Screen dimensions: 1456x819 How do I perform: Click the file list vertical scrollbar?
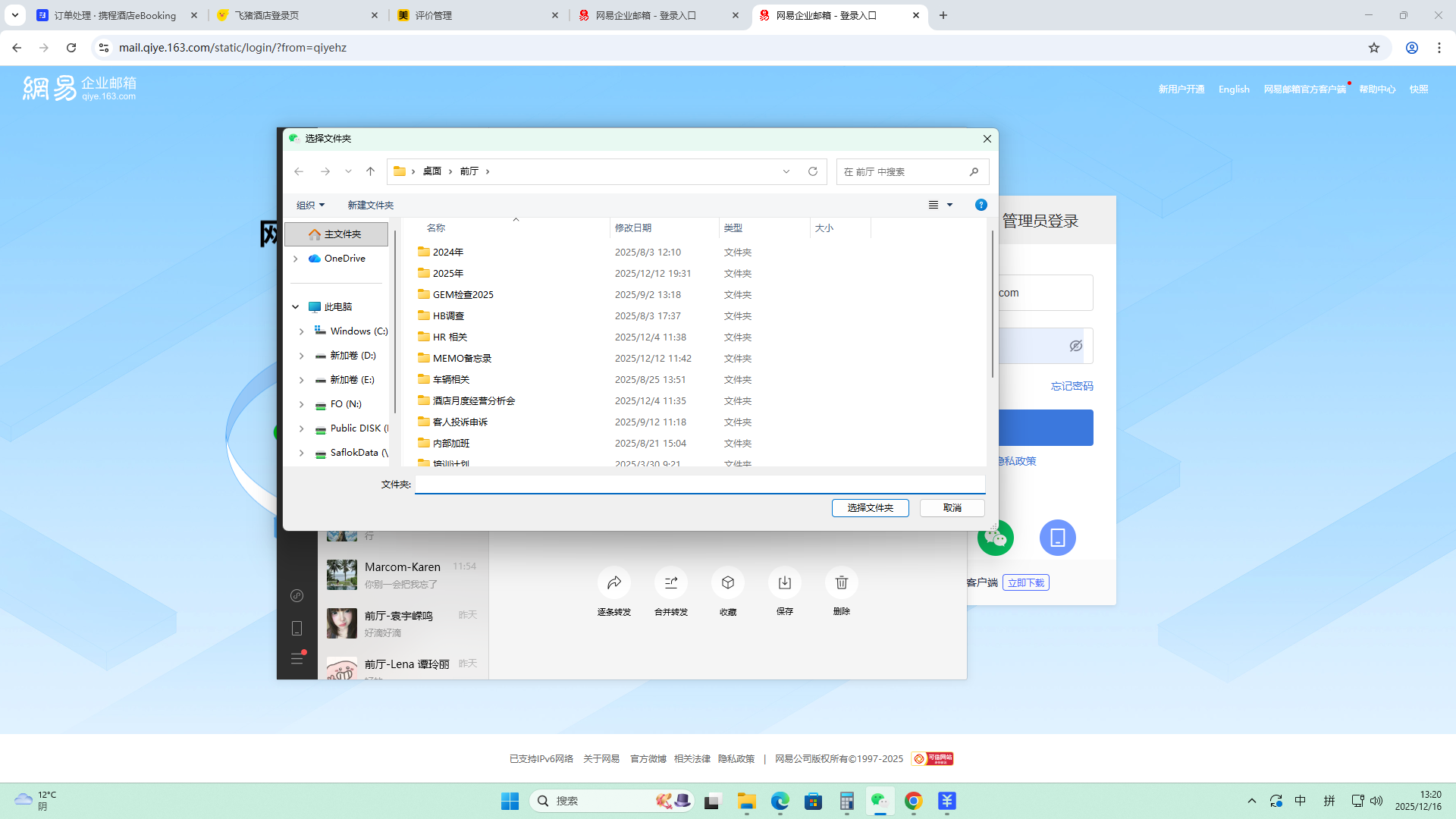[x=992, y=303]
